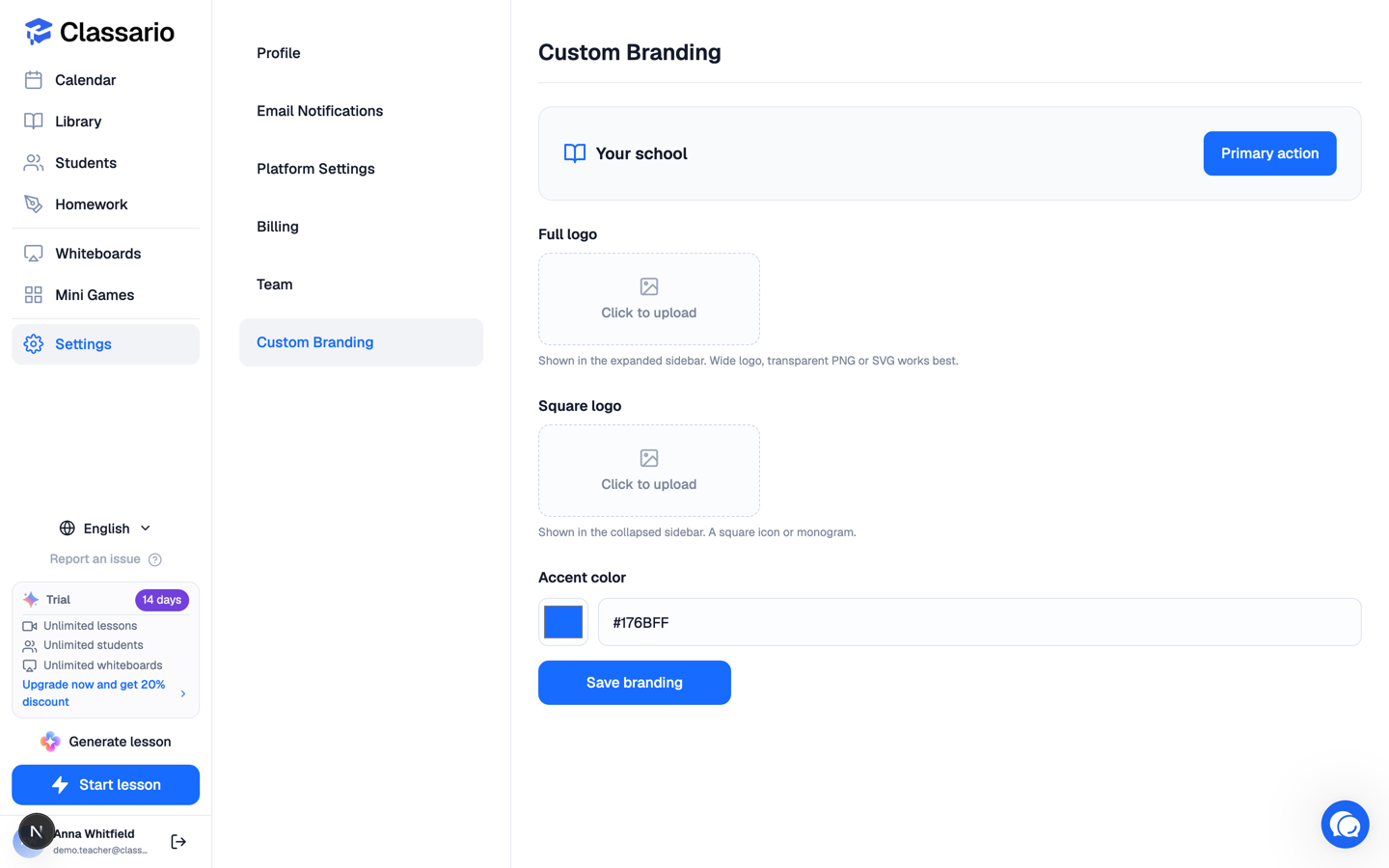
Task: Click the 'Unlimited whiteboards' trial feature text
Action: [x=102, y=665]
